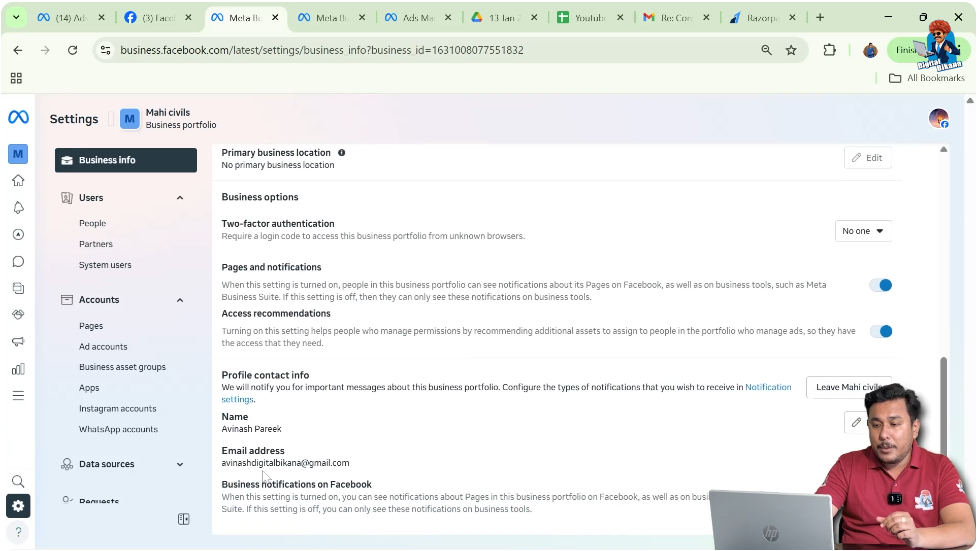Click Leave Mahi civils button
The image size is (978, 551).
848,387
